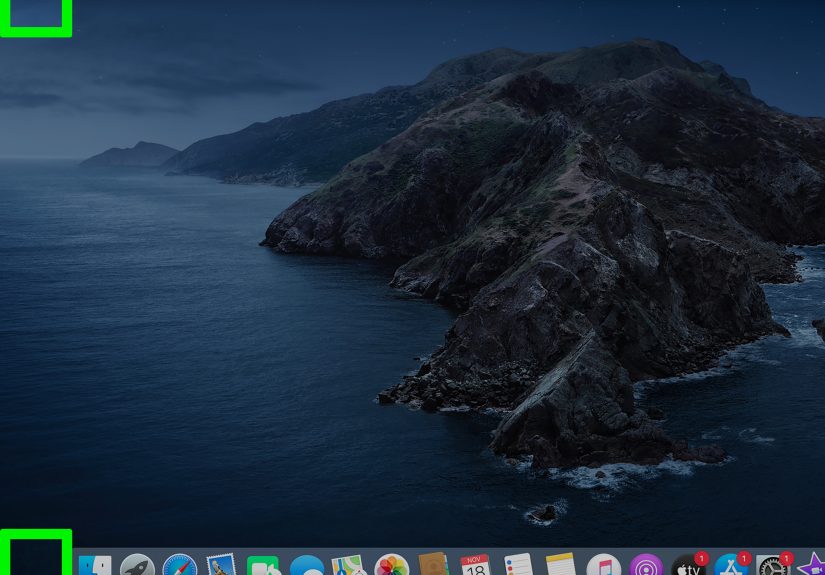Open Notes yellow notepad icon in Dock
The image size is (825, 575).
(561, 564)
